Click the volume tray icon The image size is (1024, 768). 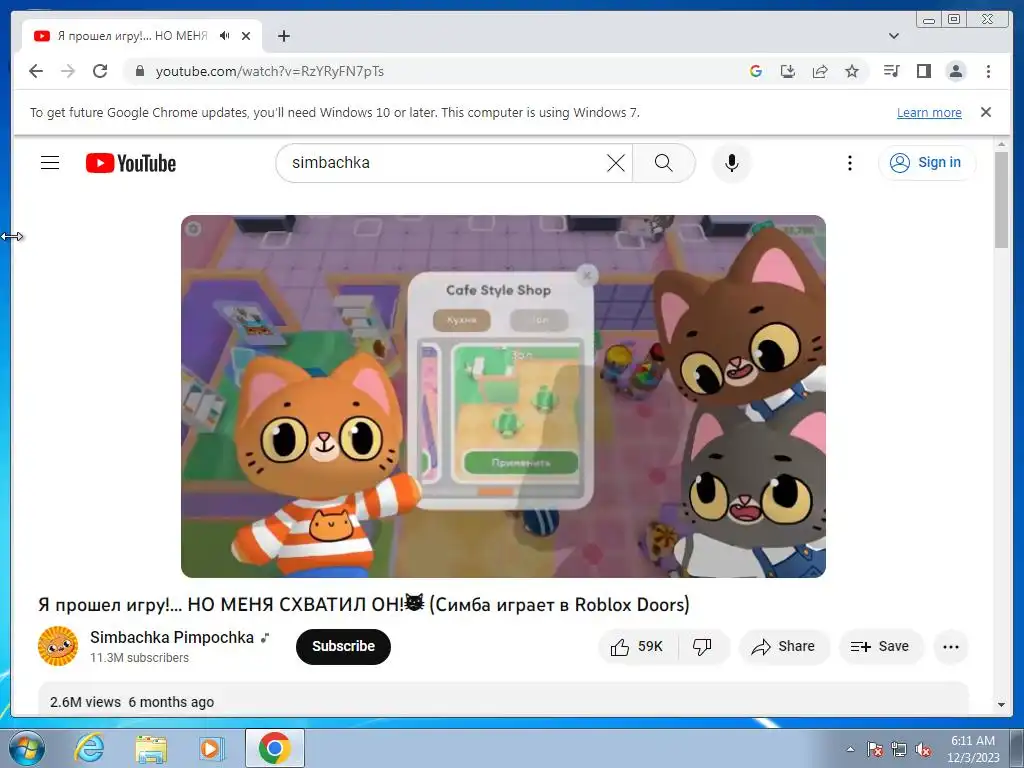click(923, 749)
